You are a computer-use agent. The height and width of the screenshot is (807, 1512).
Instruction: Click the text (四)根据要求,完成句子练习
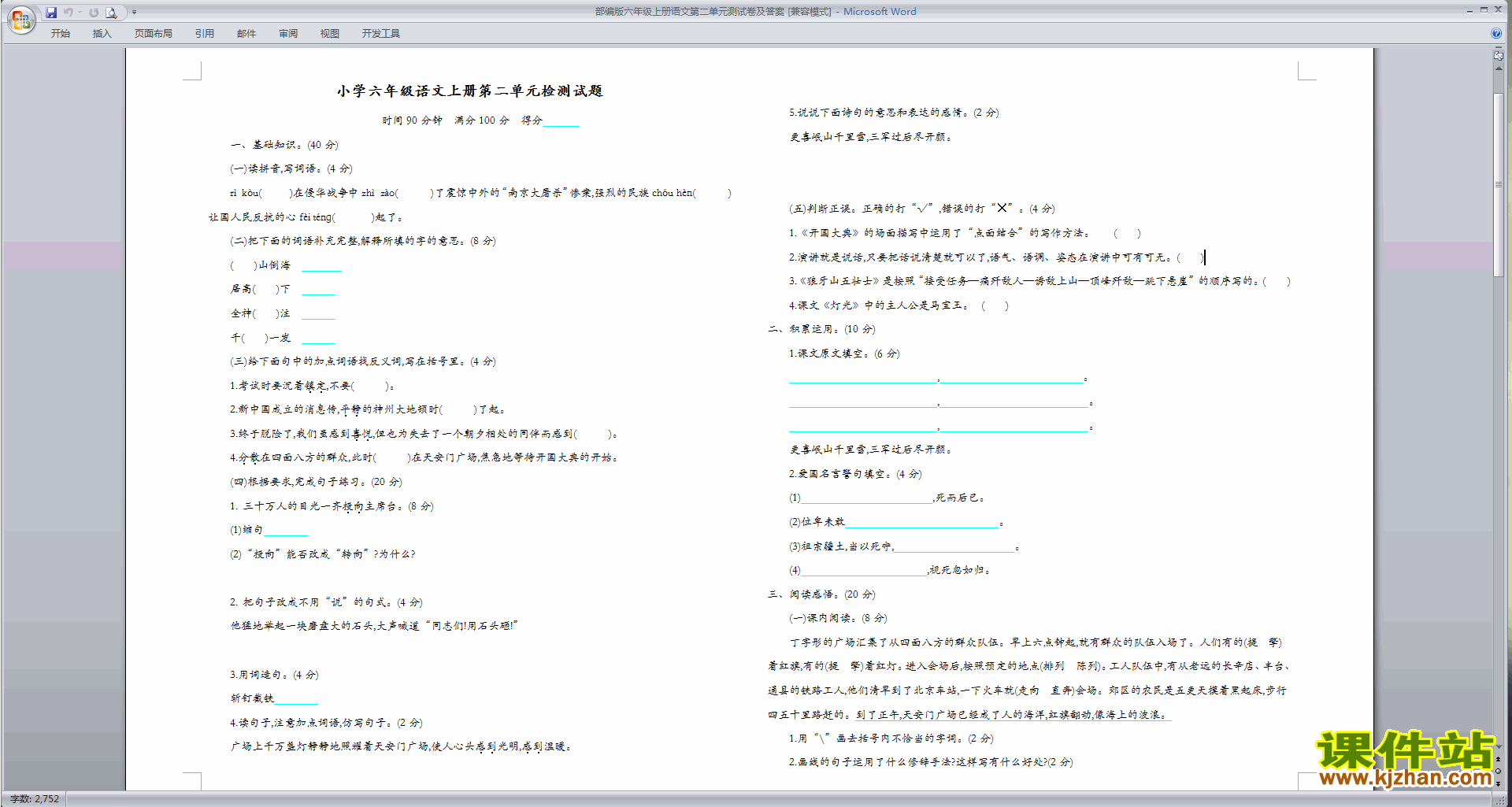(316, 482)
